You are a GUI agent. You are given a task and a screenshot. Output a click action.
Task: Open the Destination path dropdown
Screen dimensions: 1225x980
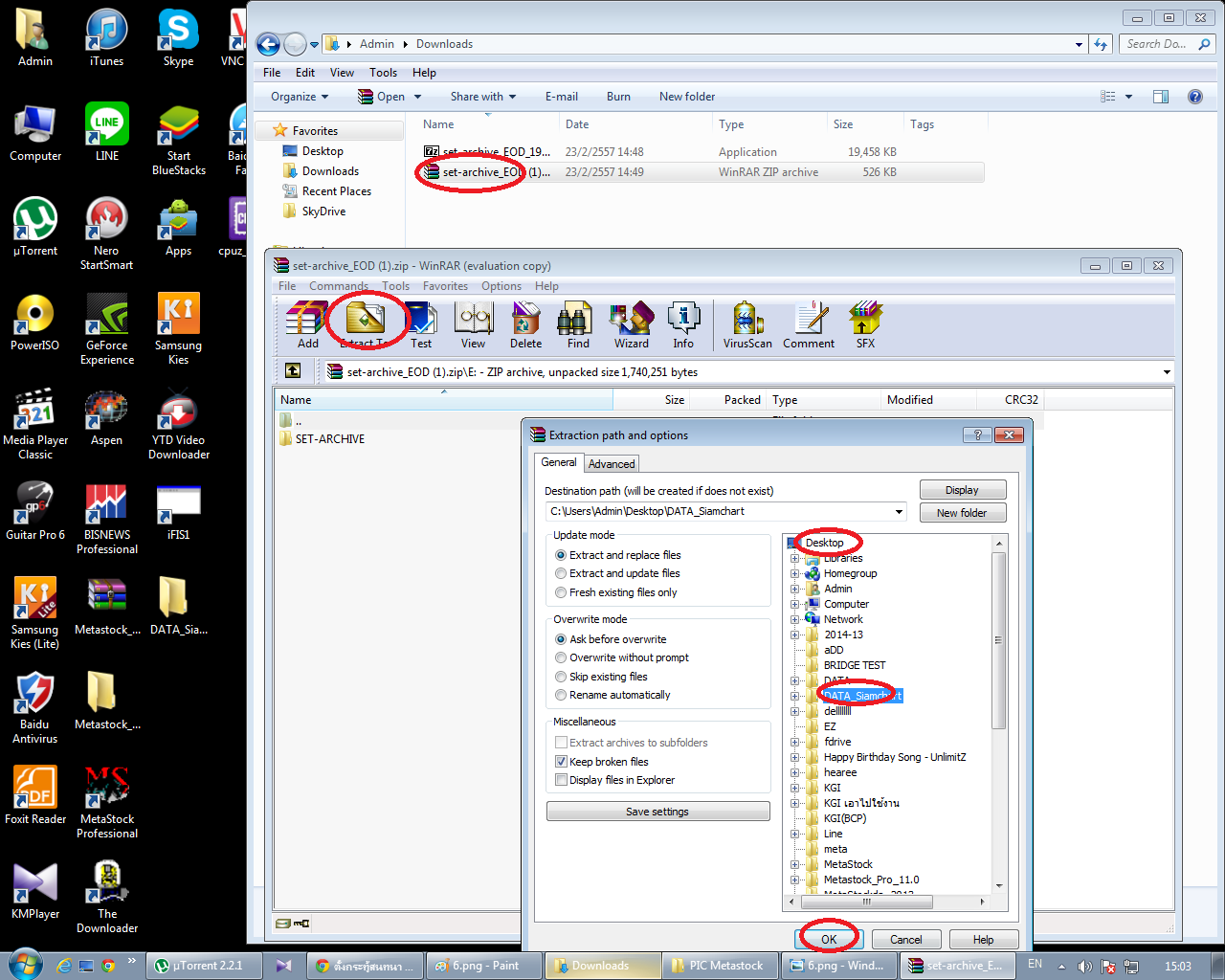(899, 511)
